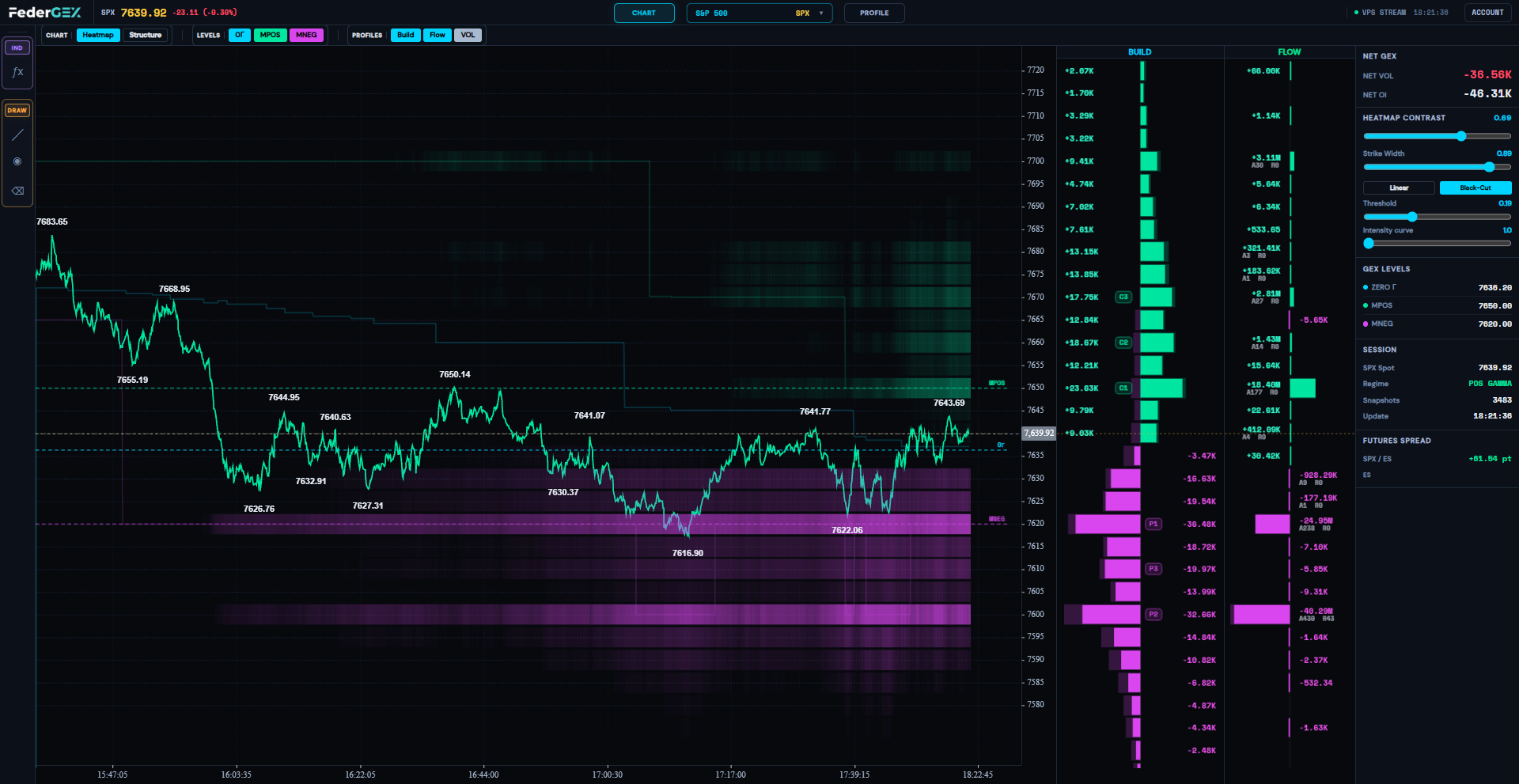The image size is (1519, 784).
Task: Click the FederGEX logo
Action: pos(44,13)
